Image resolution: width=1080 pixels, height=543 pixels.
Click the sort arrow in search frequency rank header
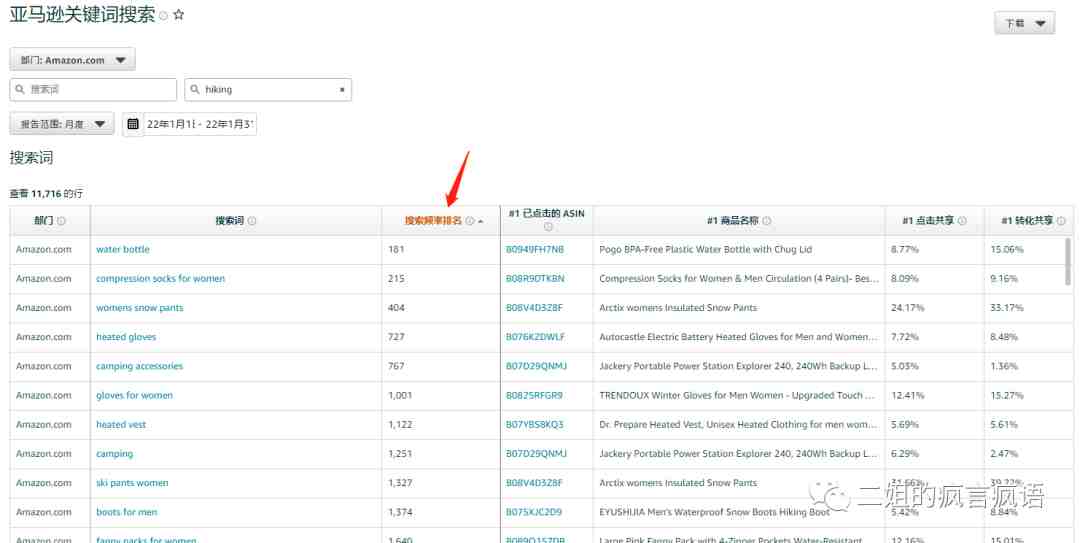480,221
